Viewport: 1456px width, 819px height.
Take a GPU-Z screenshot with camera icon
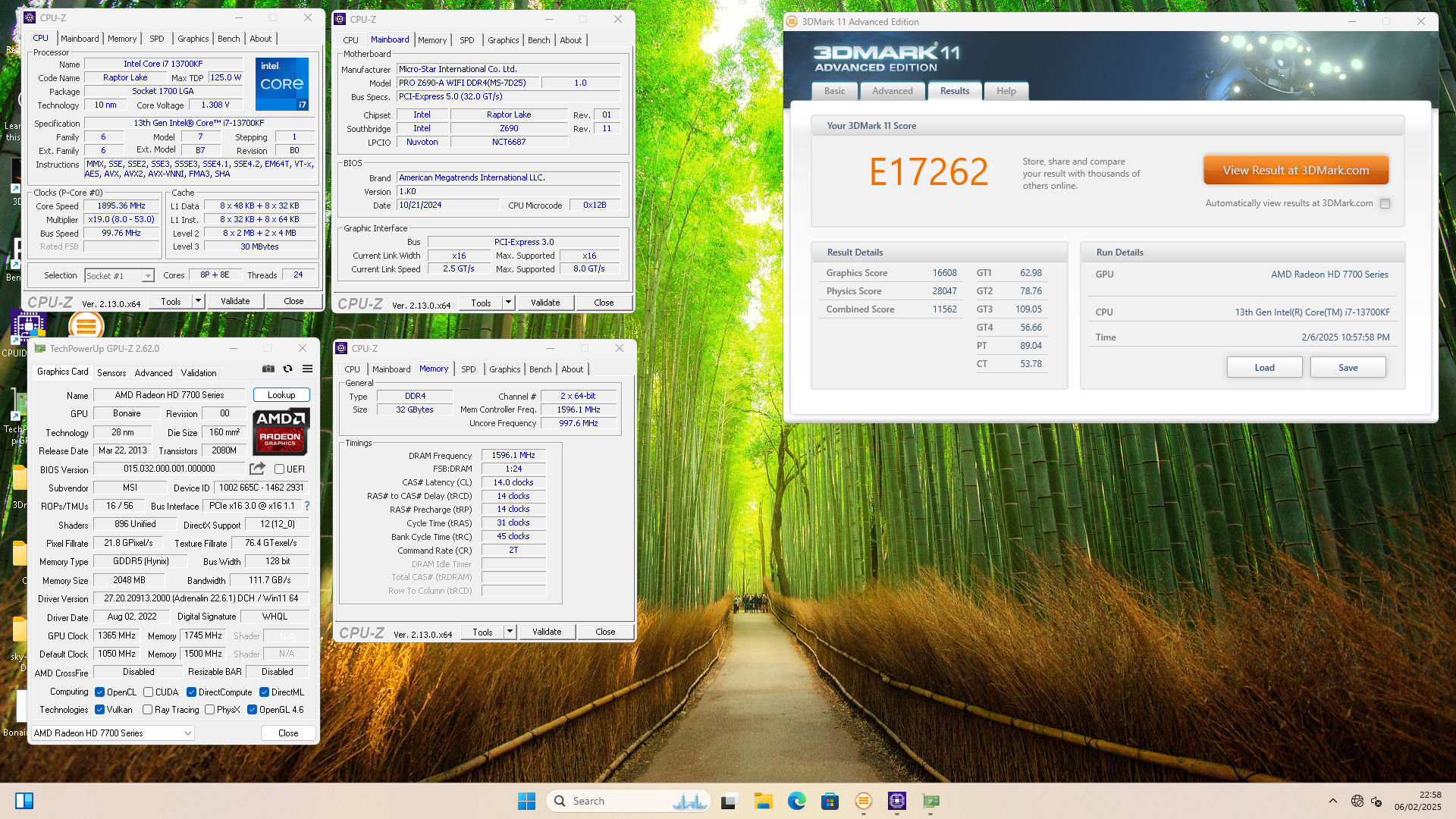coord(268,369)
